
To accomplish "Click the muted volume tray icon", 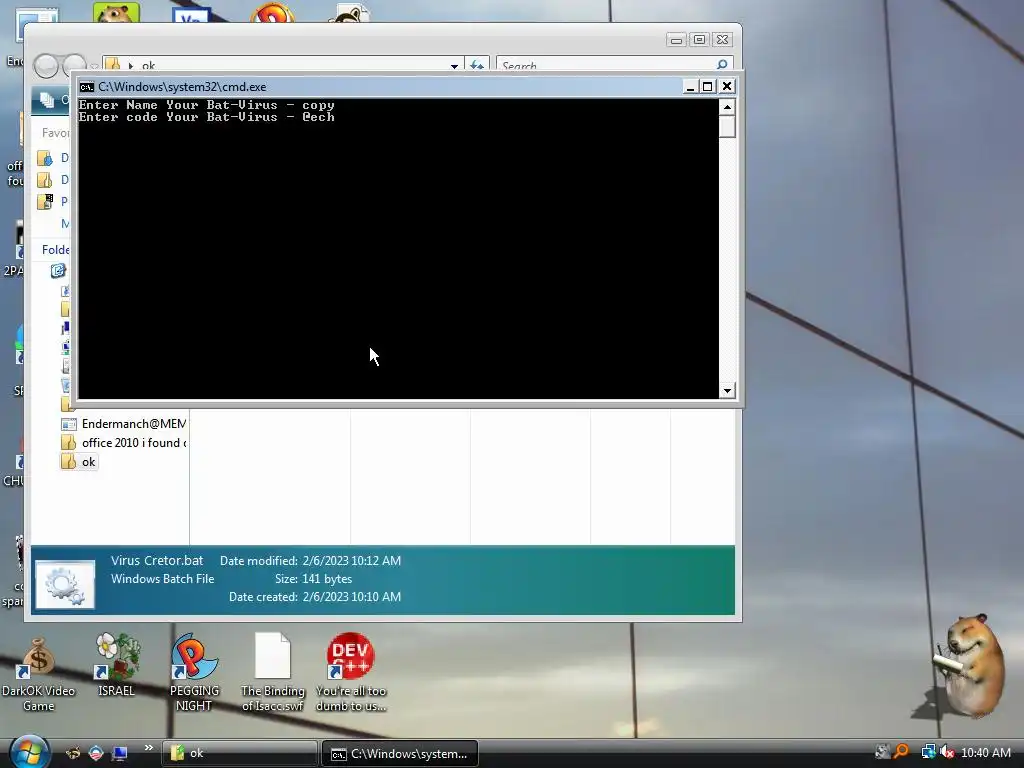I will pyautogui.click(x=946, y=752).
